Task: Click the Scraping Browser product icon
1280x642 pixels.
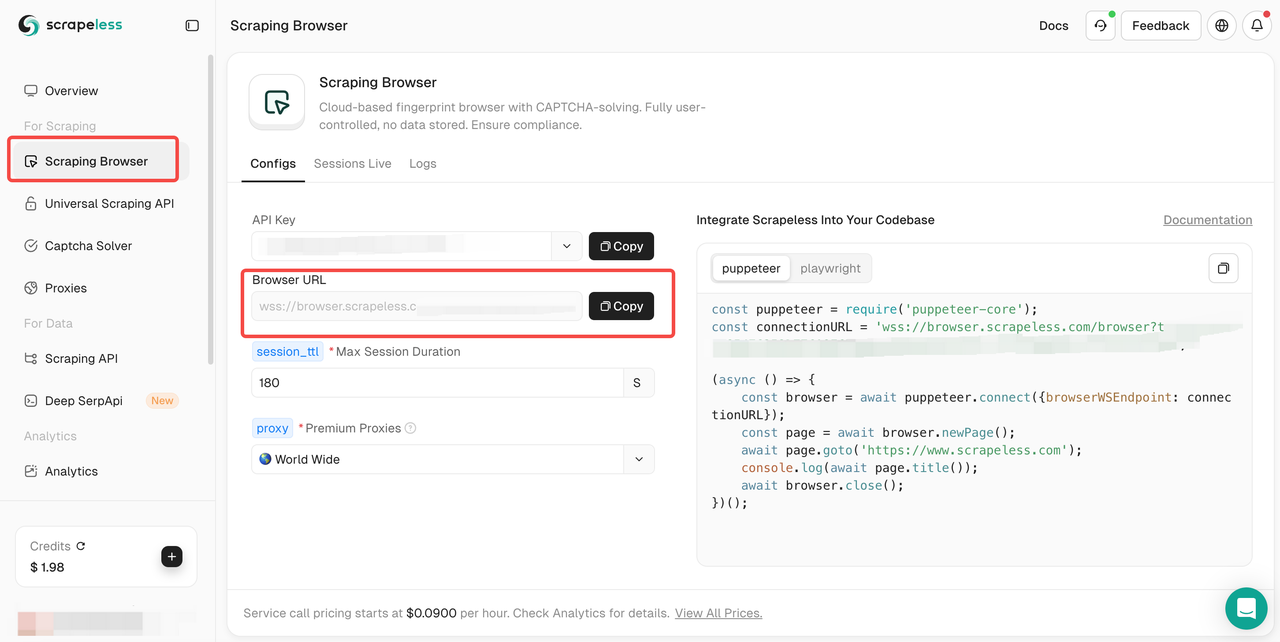Action: 277,102
